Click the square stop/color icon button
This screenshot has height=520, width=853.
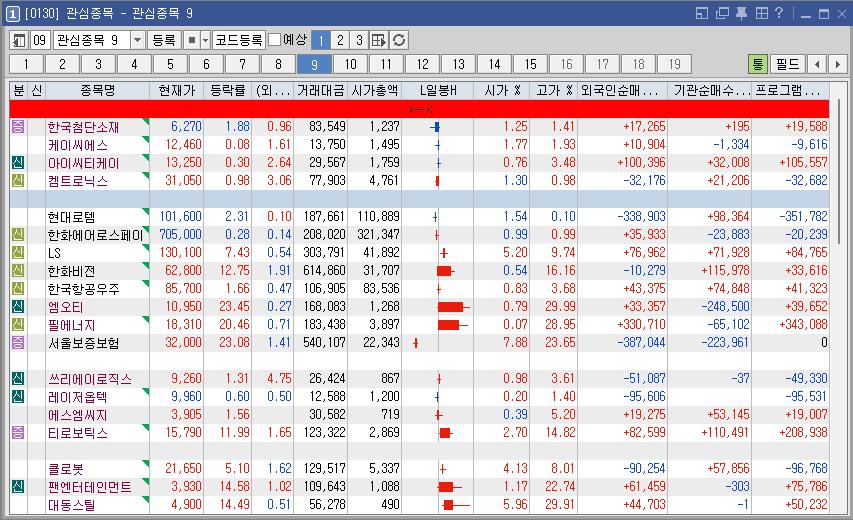click(192, 40)
